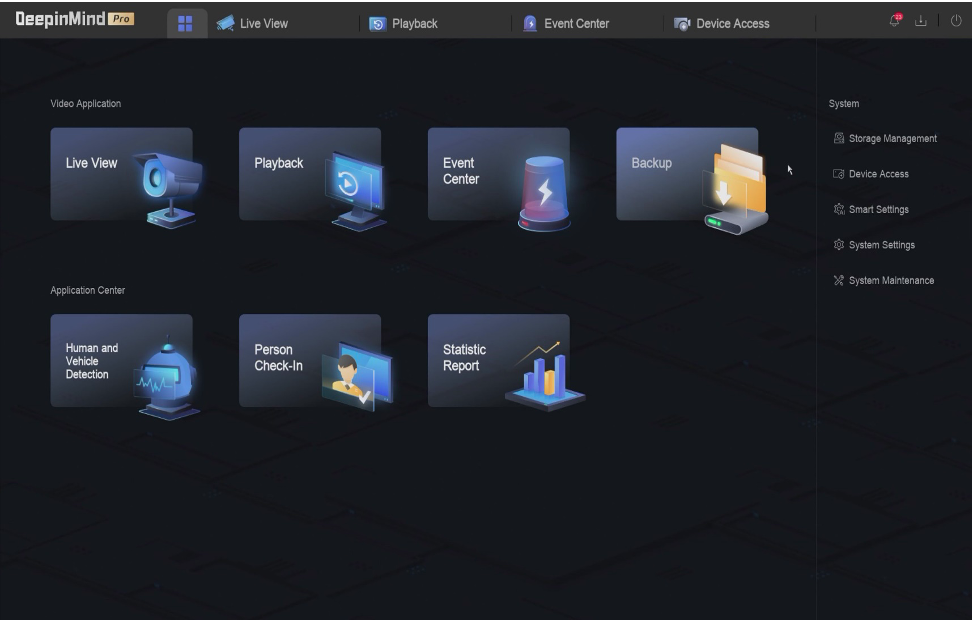Open Storage Management in System panel
Image resolution: width=972 pixels, height=620 pixels.
pos(885,139)
